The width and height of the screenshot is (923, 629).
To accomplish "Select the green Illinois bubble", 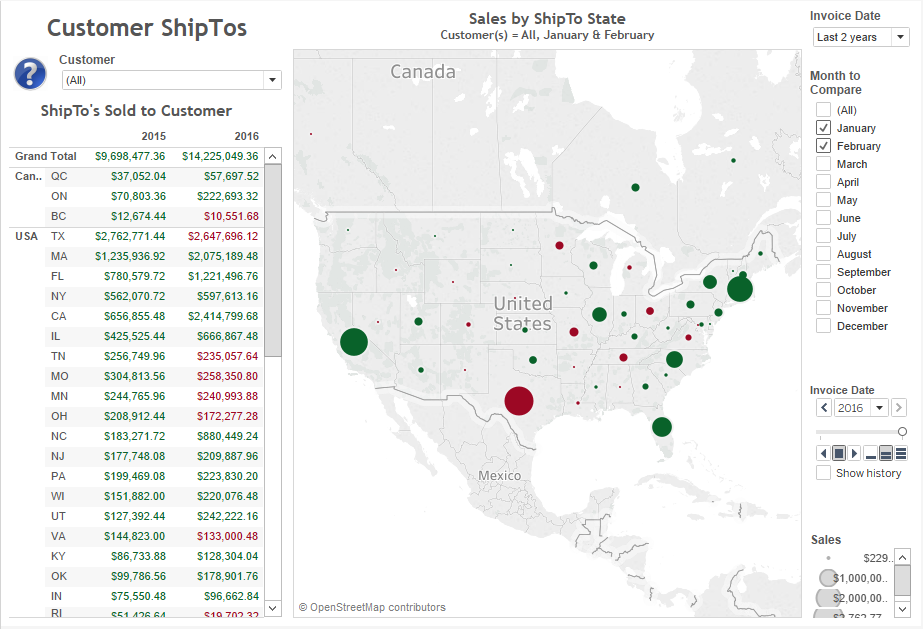I will pos(599,314).
